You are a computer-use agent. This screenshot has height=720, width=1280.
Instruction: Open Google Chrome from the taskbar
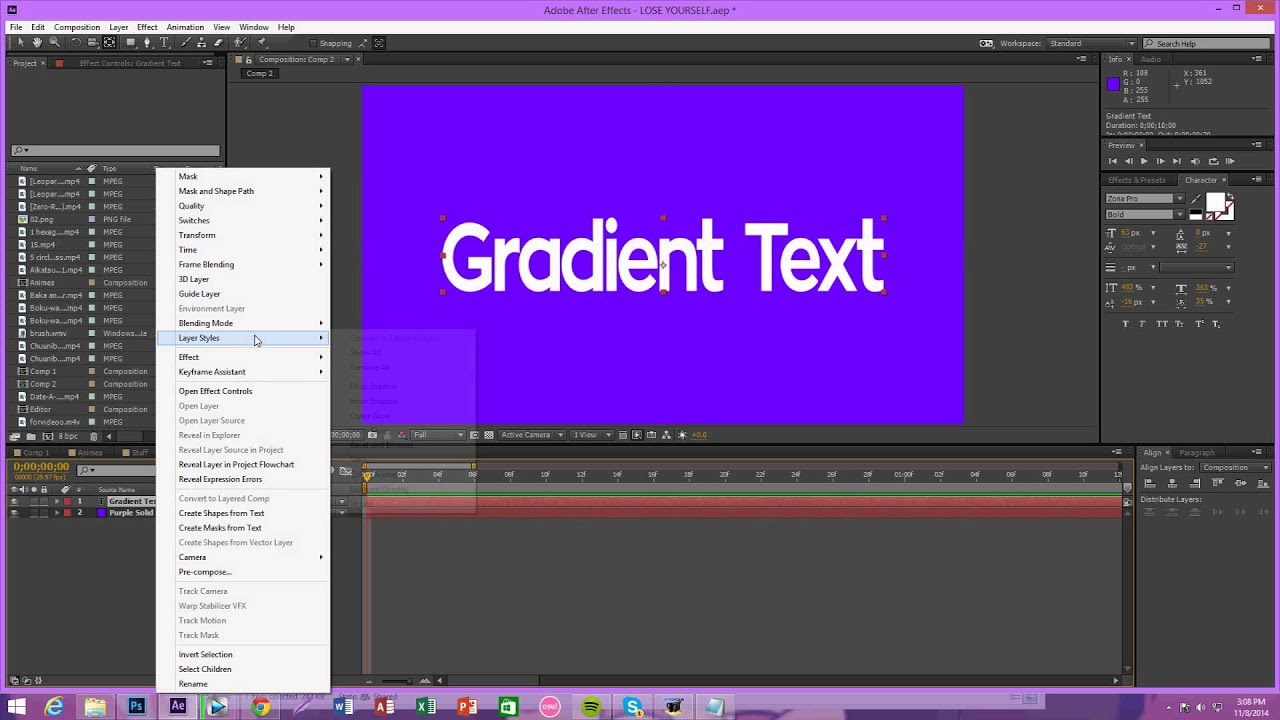point(260,706)
